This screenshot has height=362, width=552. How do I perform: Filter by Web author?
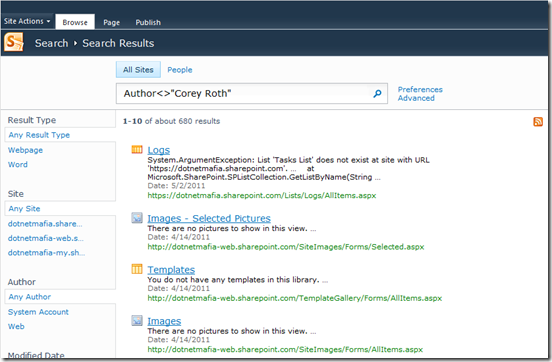coord(16,326)
